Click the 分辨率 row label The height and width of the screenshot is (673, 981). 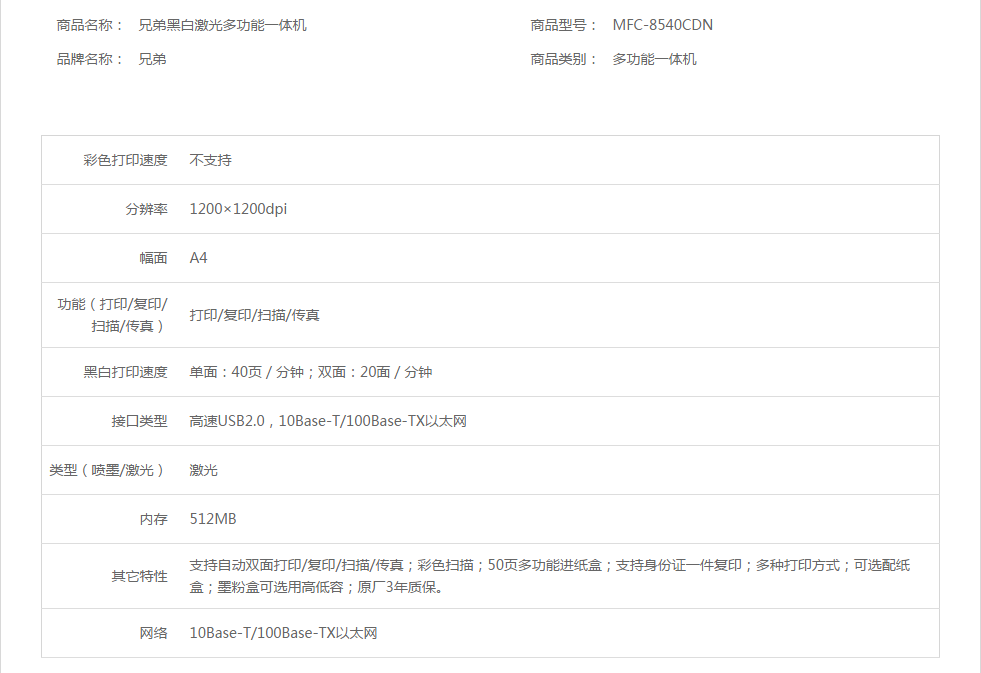click(146, 209)
